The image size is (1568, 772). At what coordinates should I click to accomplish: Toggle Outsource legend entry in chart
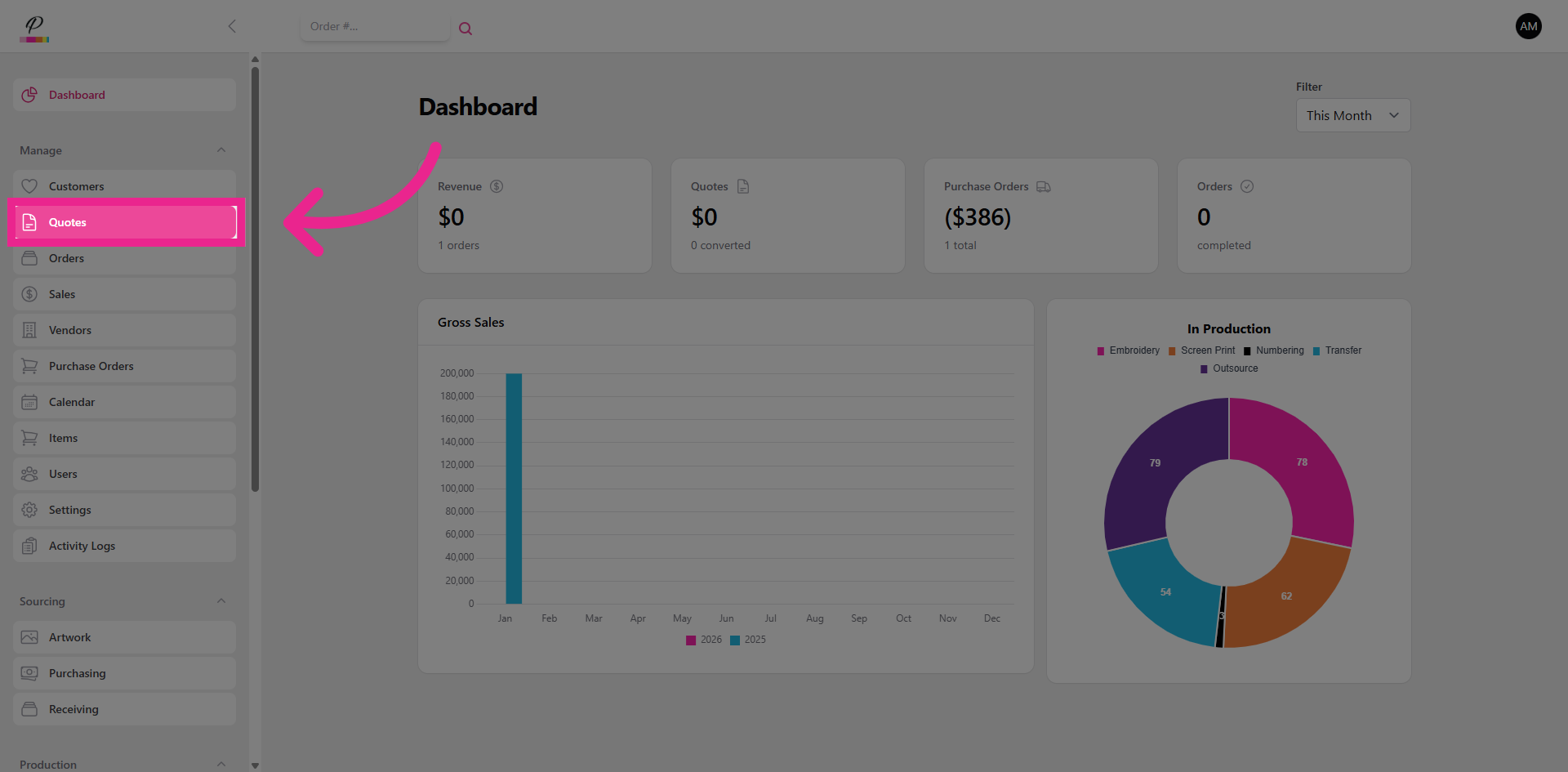tap(1229, 368)
